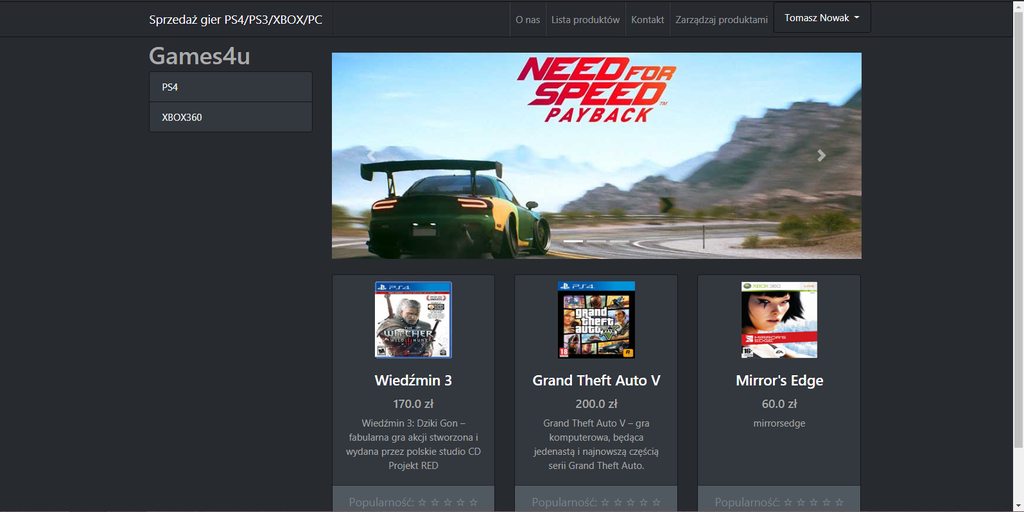Select the first (active) carousel indicator
Viewport: 1024px width, 512px height.
[x=573, y=241]
